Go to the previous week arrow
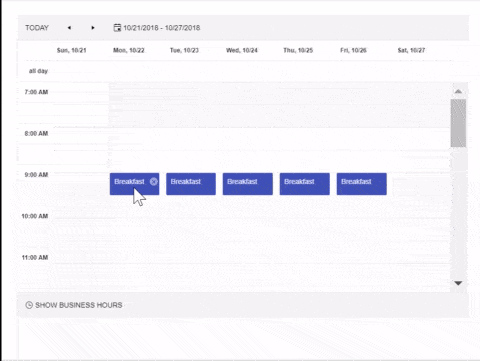The width and height of the screenshot is (480, 361). click(x=69, y=28)
